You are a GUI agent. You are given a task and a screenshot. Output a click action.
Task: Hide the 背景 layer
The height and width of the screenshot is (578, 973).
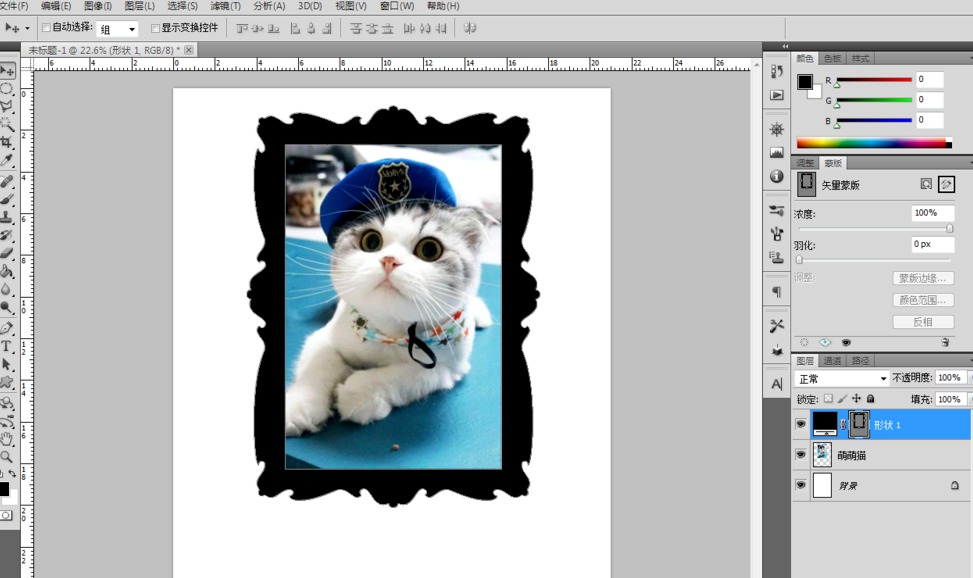tap(800, 485)
